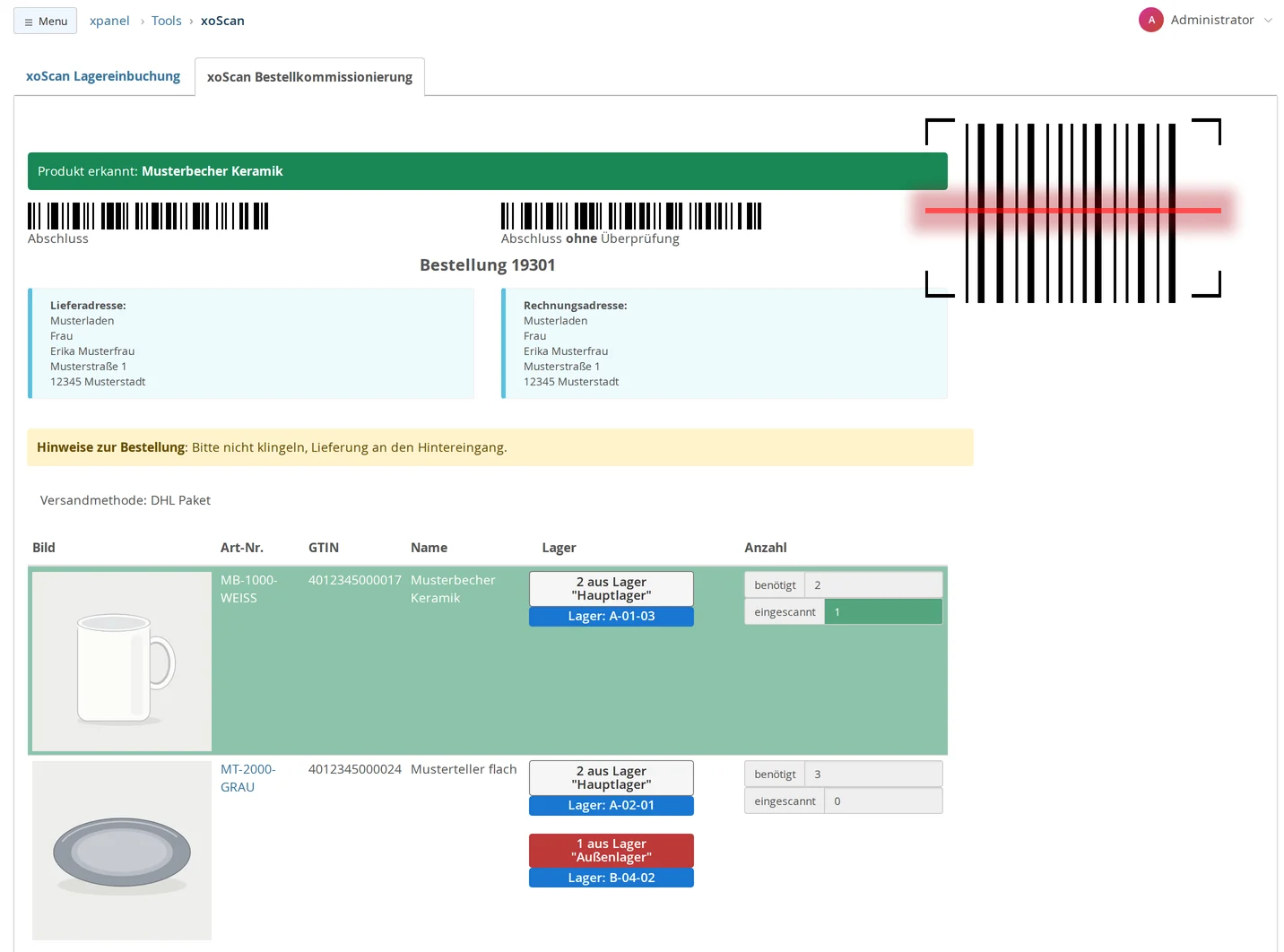Click article number MB-1000-WEISS
1284x952 pixels.
[x=249, y=589]
